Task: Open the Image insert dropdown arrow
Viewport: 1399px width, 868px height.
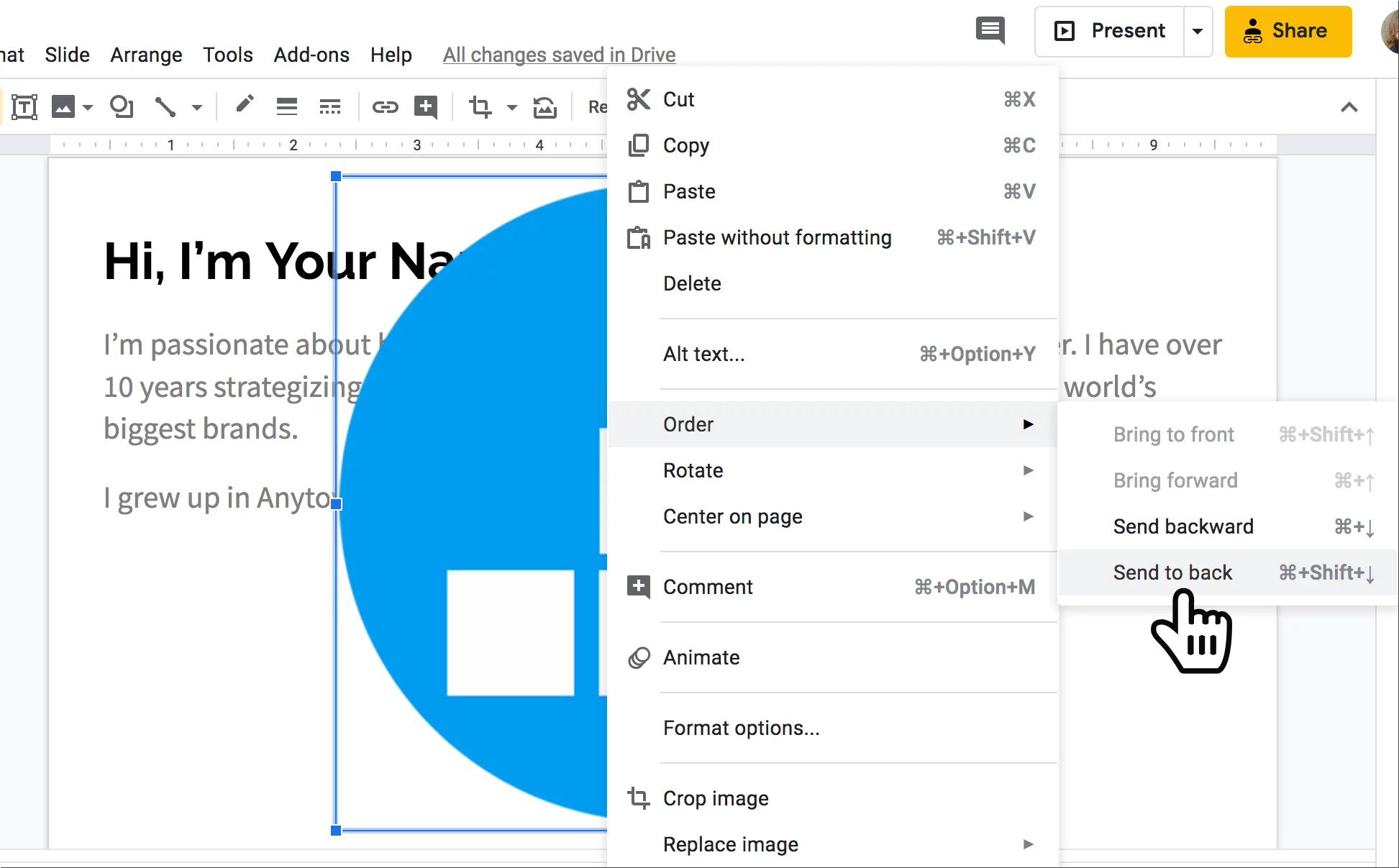Action: click(88, 108)
